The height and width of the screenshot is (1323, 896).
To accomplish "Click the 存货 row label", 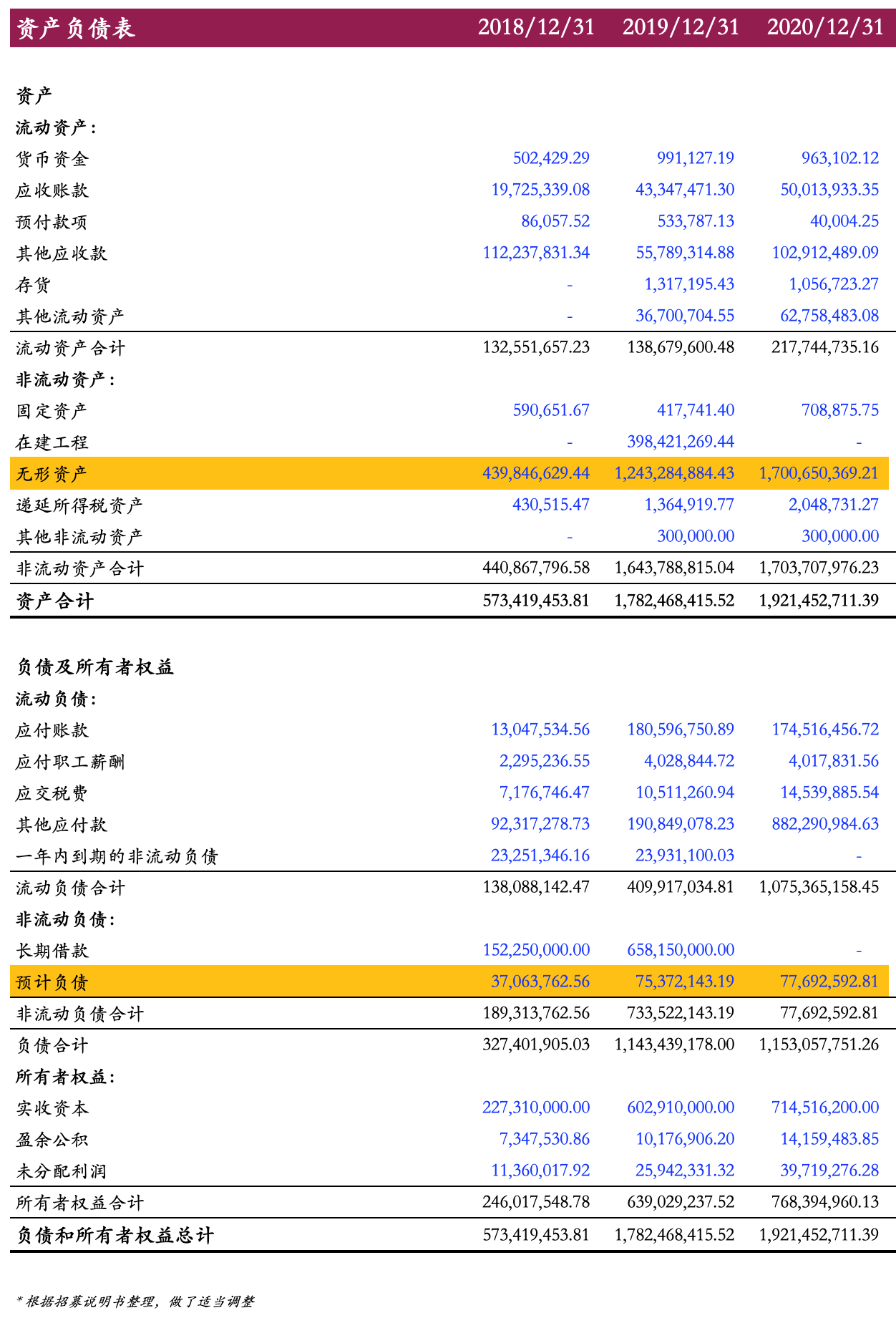I will 34,285.
